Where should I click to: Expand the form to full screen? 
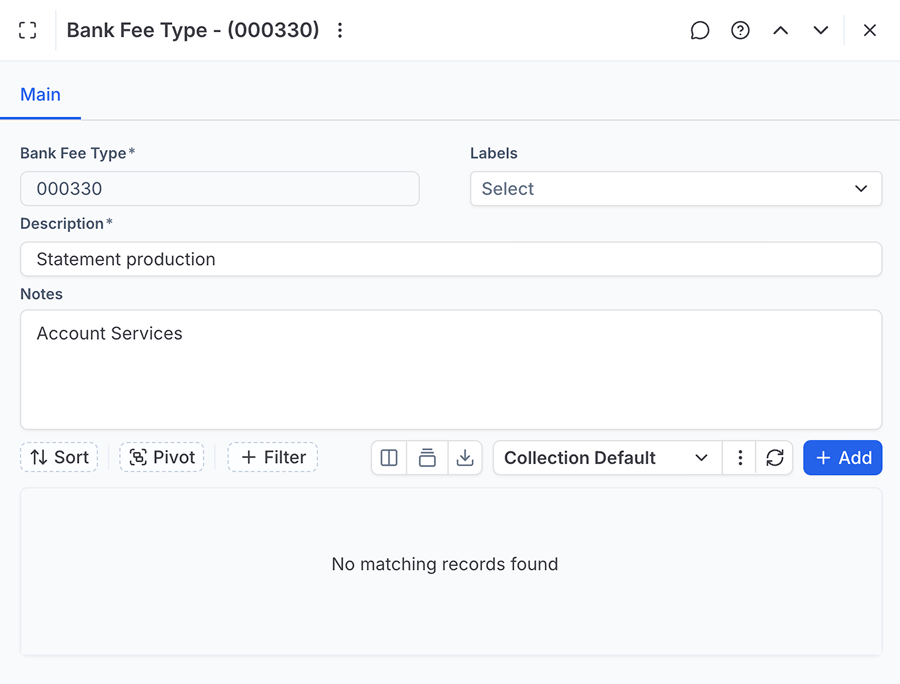point(28,30)
